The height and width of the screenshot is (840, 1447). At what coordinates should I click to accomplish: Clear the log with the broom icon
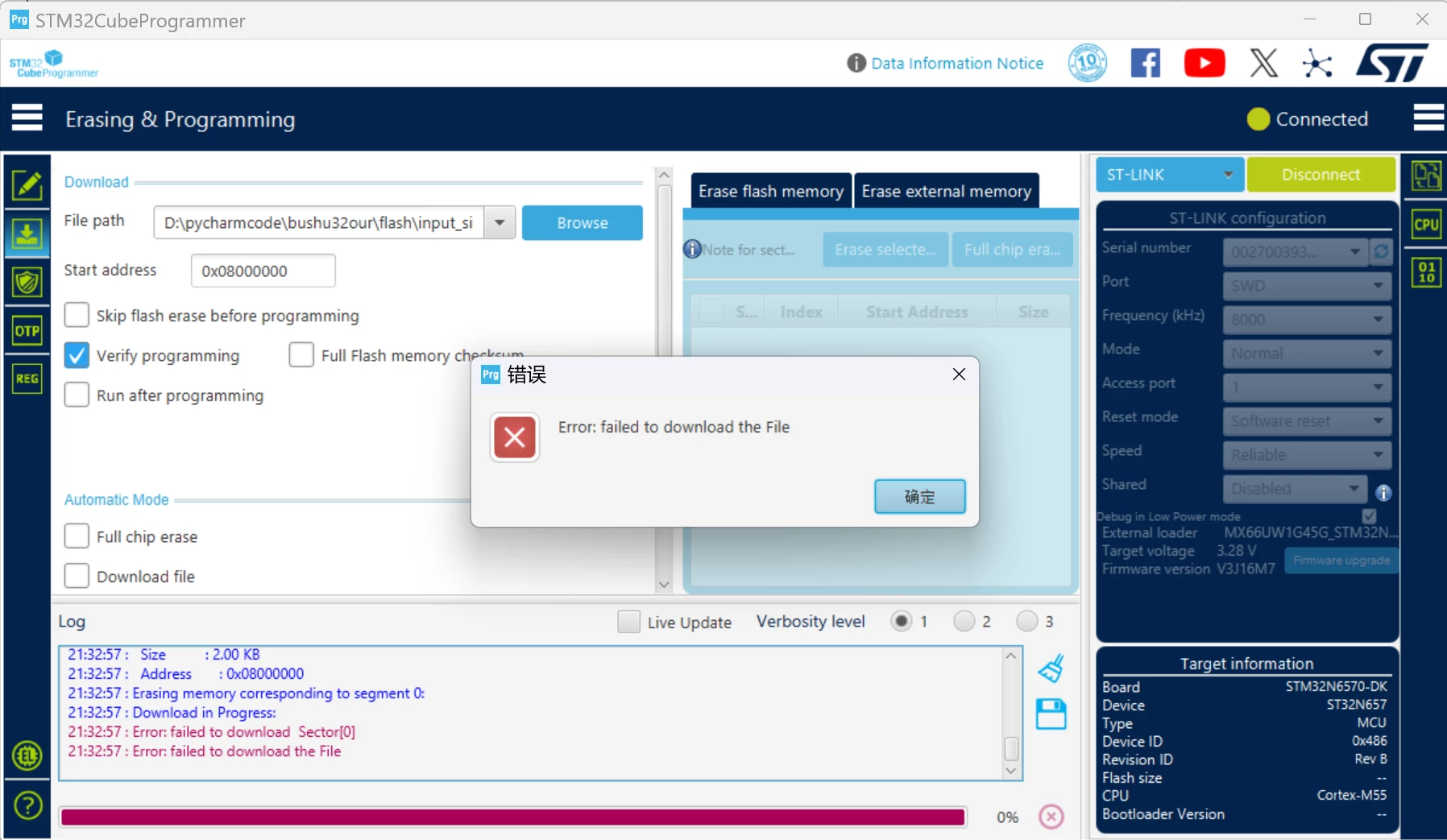[x=1051, y=668]
